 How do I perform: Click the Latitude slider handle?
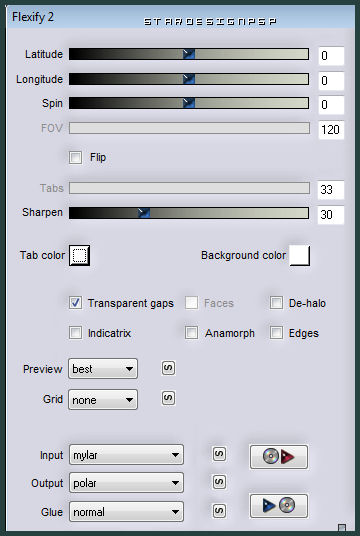point(189,54)
